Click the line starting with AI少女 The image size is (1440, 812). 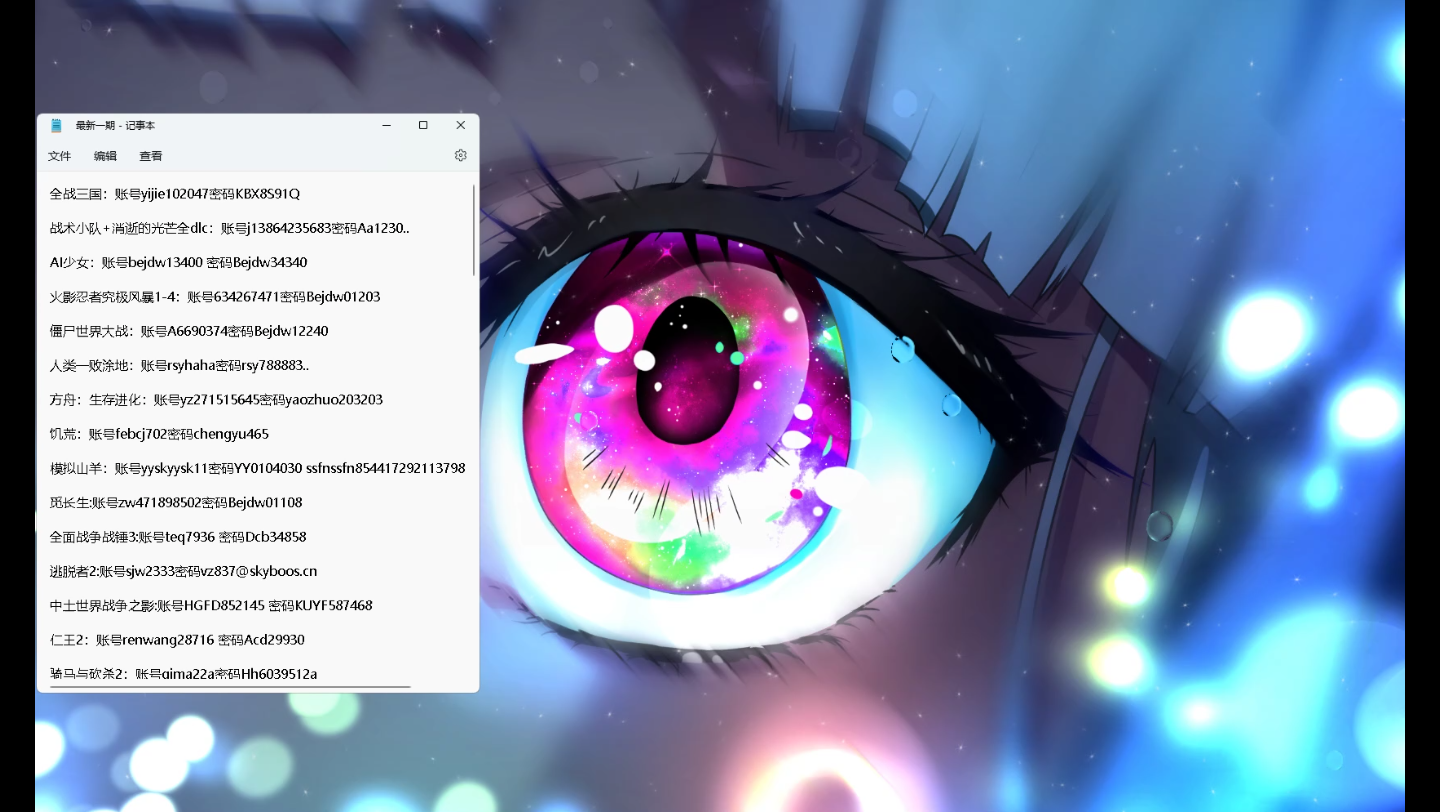pyautogui.click(x=178, y=262)
